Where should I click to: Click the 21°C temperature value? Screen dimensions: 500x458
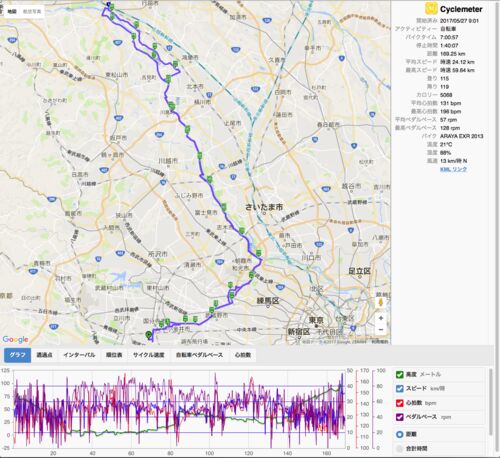click(446, 144)
